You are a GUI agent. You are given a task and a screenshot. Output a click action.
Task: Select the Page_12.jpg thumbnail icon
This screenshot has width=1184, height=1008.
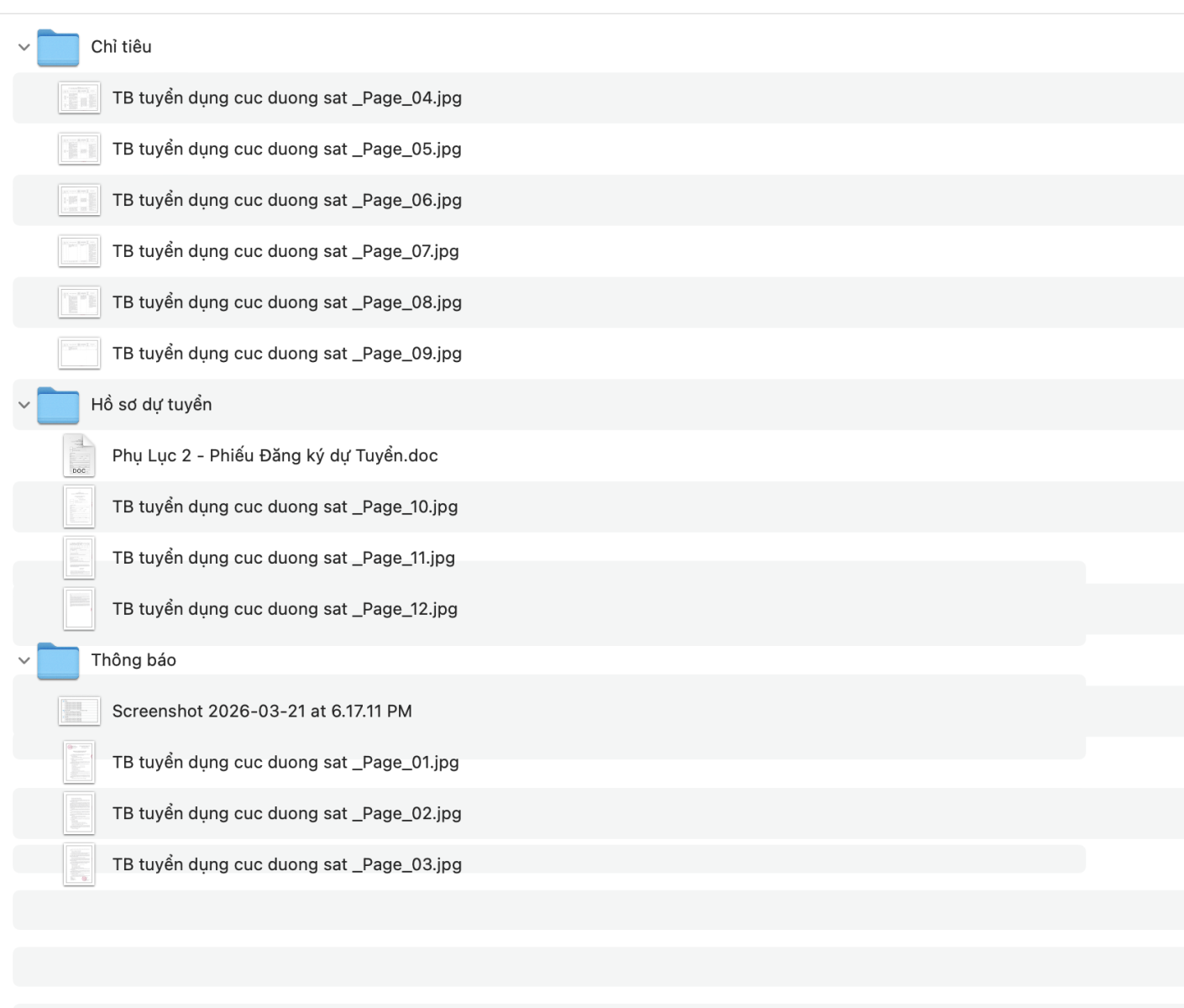click(79, 609)
